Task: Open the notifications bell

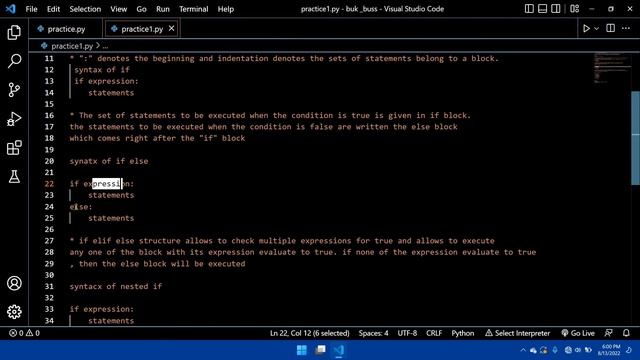Action: [x=626, y=333]
